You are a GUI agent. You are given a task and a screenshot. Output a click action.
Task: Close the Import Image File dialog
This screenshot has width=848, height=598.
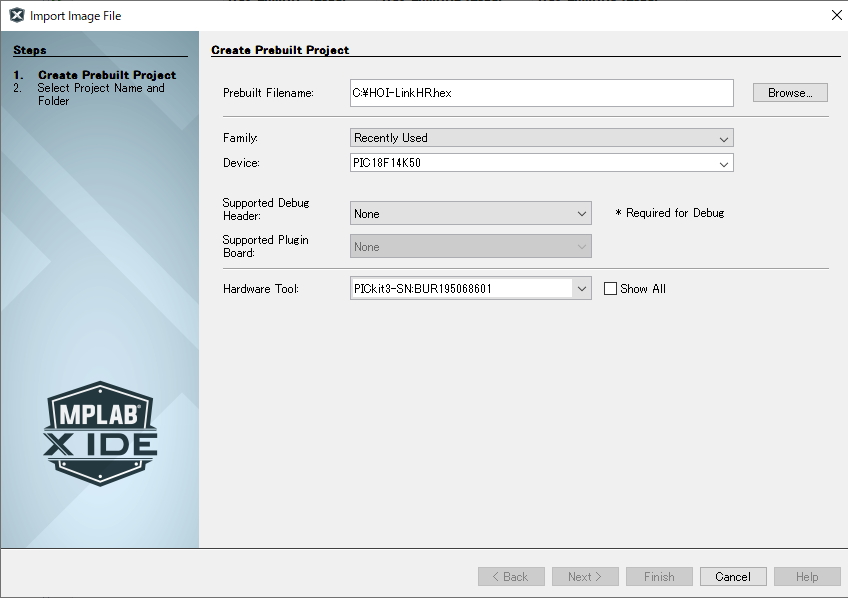pos(836,15)
